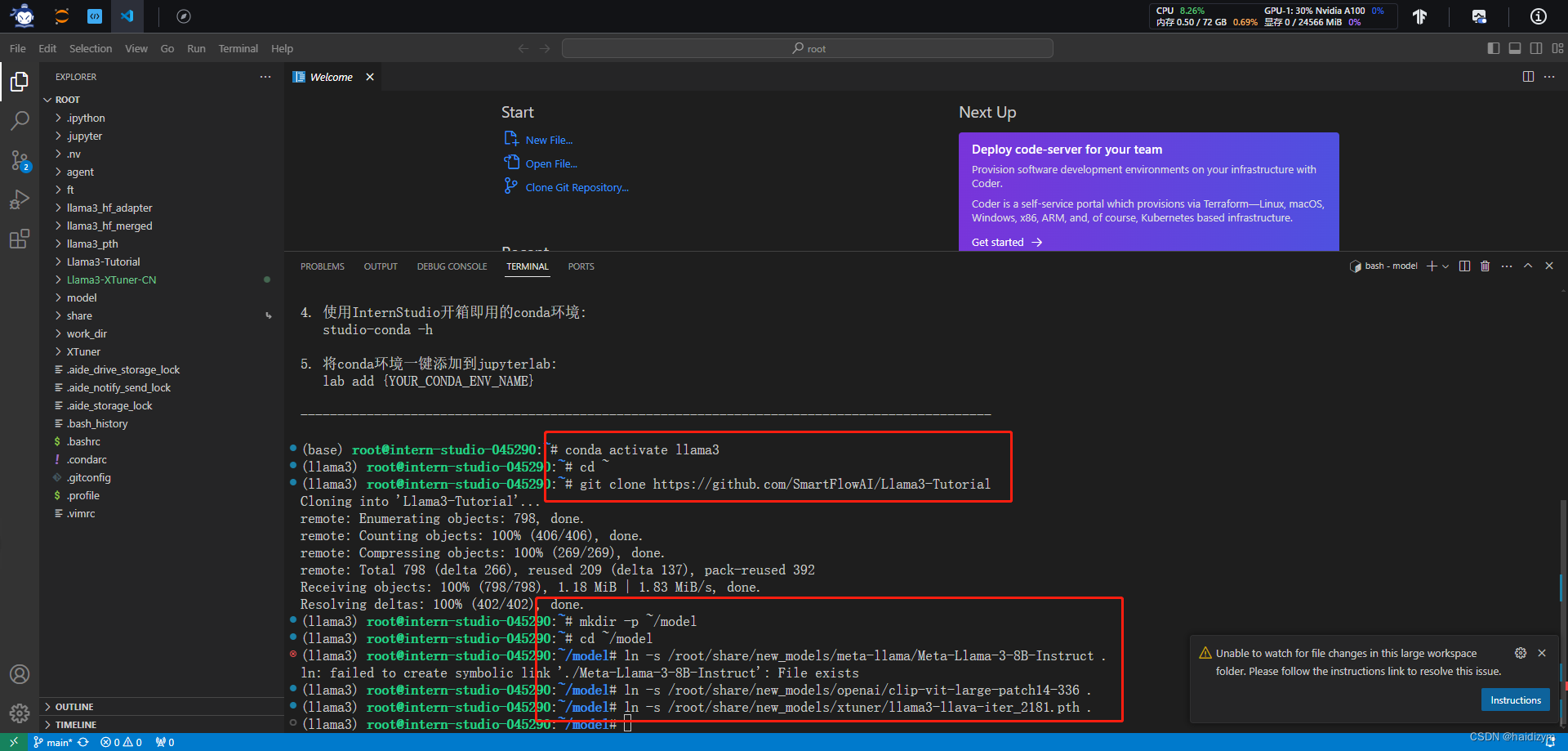Switch to the DEBUG CONSOLE tab
Screen dimensions: 1568x751
click(452, 266)
